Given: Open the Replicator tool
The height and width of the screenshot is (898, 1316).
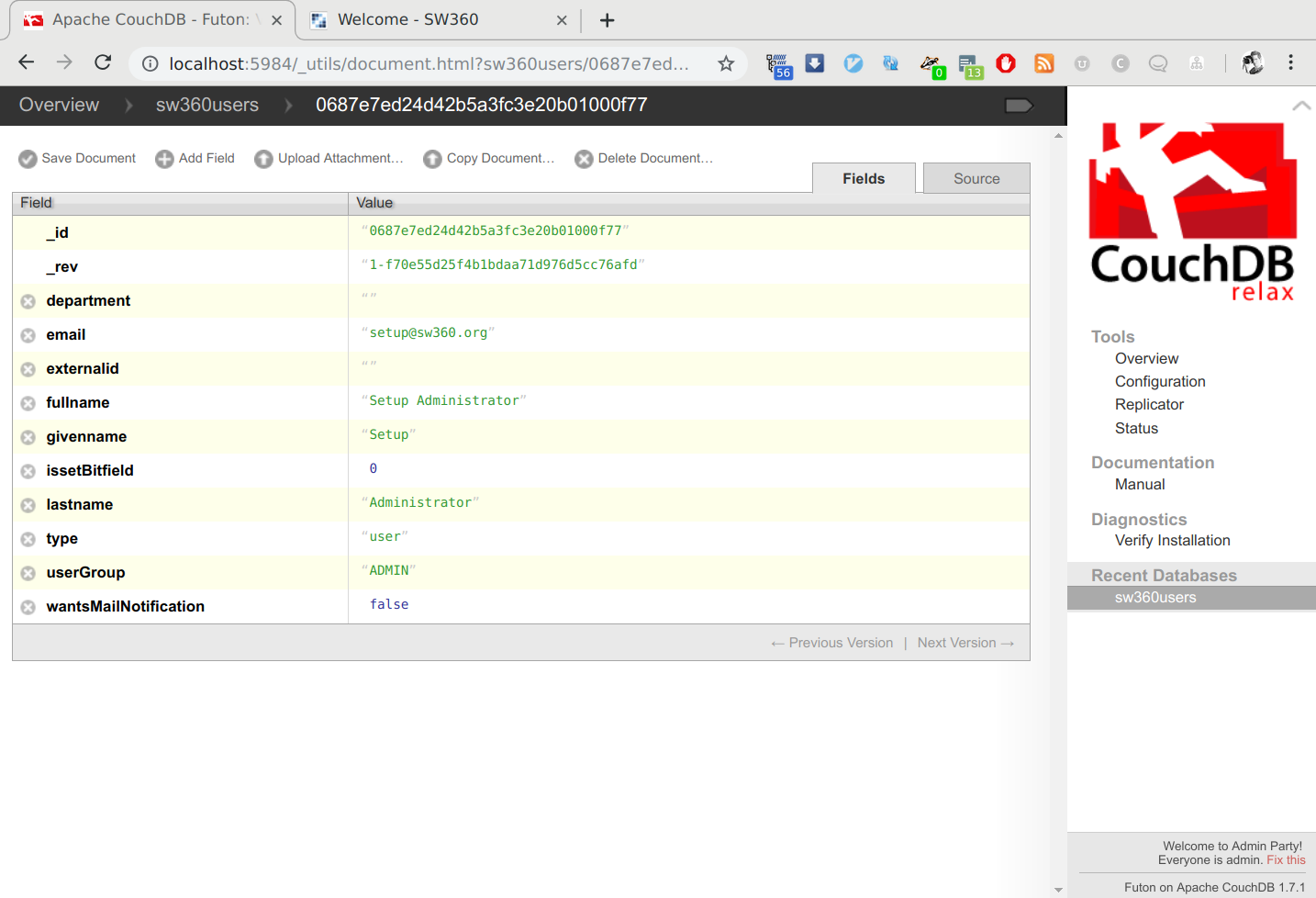Looking at the screenshot, I should click(x=1149, y=404).
